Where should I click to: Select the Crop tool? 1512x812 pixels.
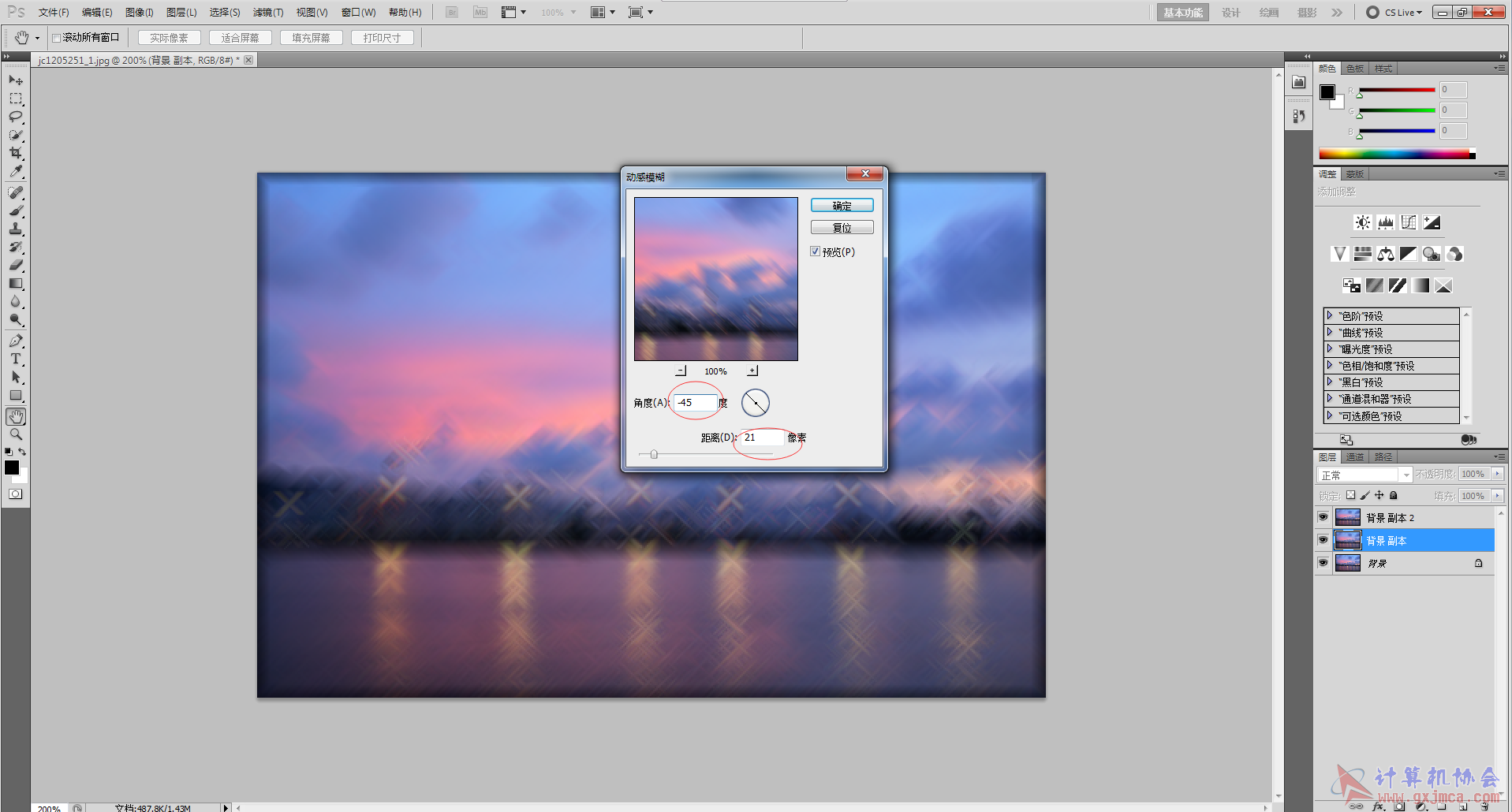click(x=16, y=153)
